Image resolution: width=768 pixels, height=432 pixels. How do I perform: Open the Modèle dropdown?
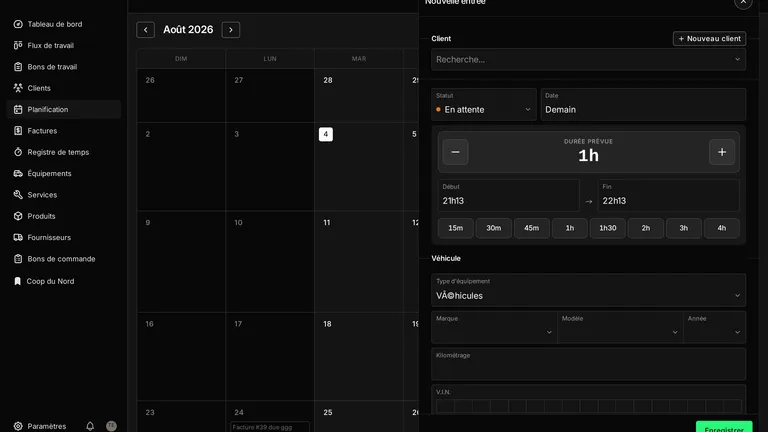[620, 327]
